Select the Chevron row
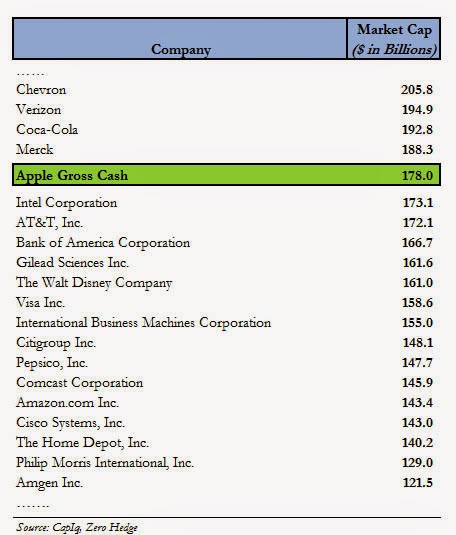This screenshot has width=456, height=535. [225, 90]
